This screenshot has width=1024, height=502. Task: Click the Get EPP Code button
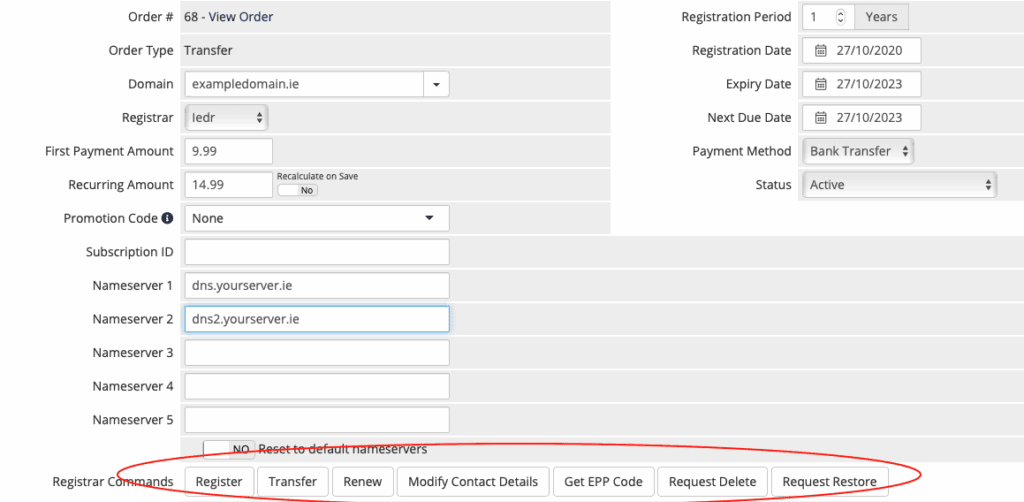click(x=603, y=482)
